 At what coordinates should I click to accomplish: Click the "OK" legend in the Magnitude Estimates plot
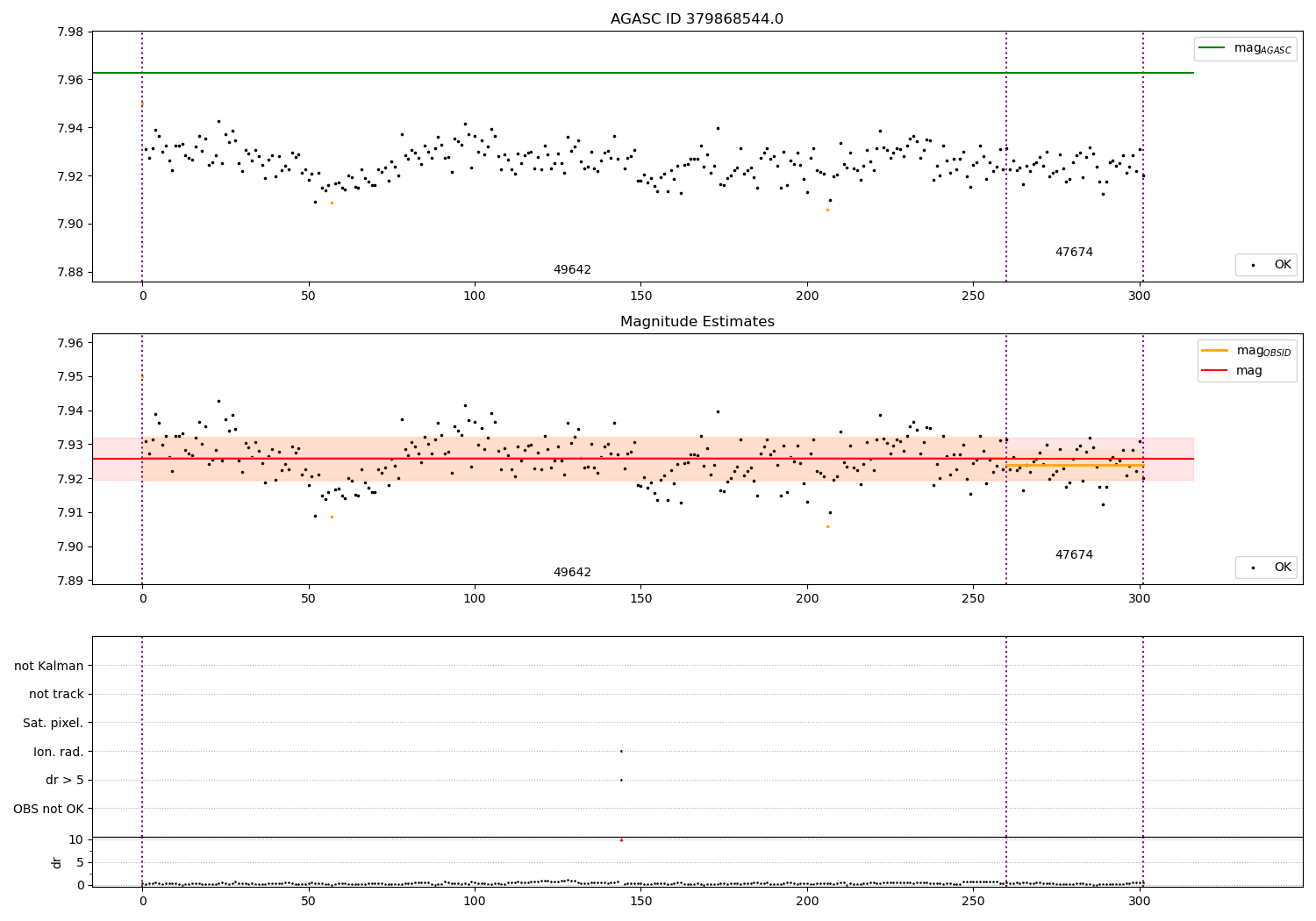(x=1266, y=568)
